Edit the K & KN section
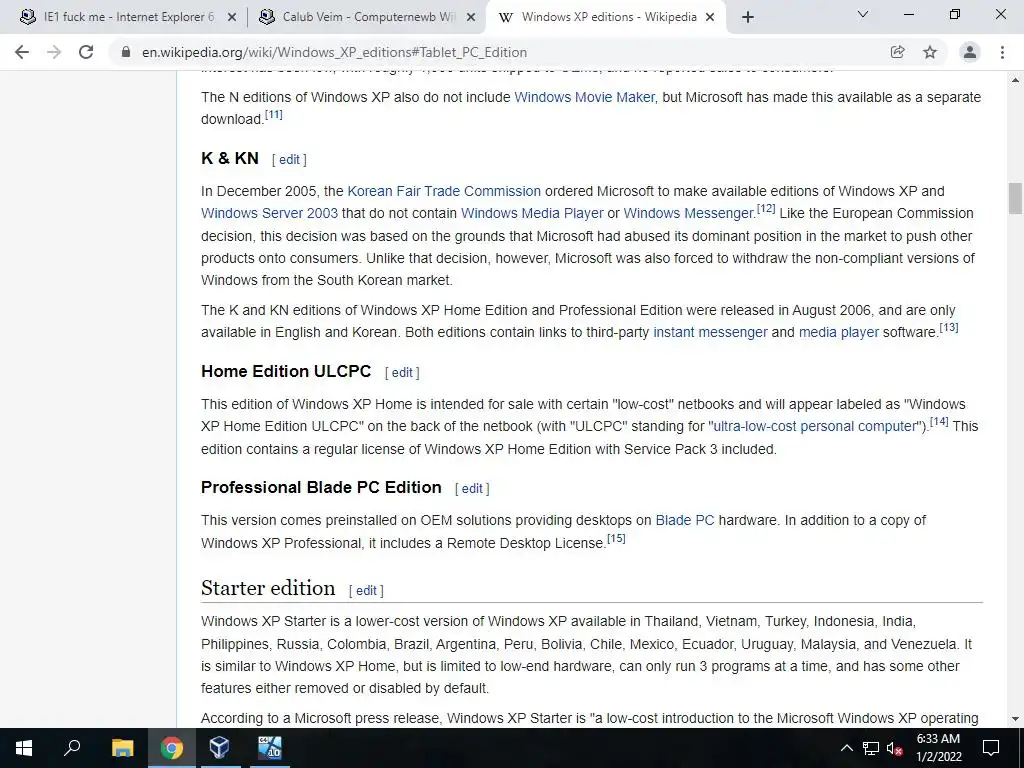This screenshot has height=768, width=1024. pyautogui.click(x=289, y=159)
